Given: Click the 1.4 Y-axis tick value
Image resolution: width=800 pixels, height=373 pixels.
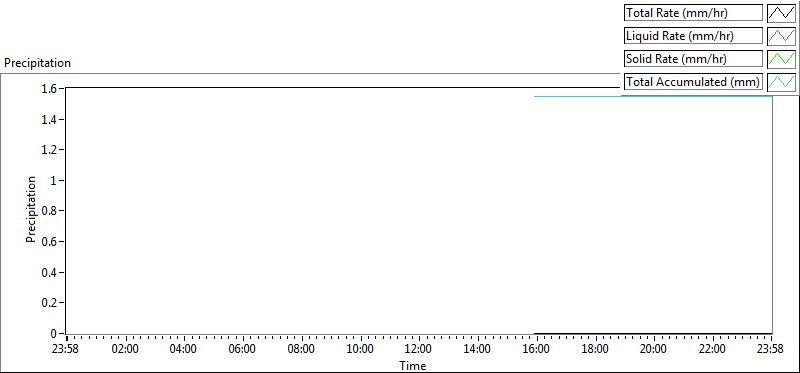Looking at the screenshot, I should point(49,119).
